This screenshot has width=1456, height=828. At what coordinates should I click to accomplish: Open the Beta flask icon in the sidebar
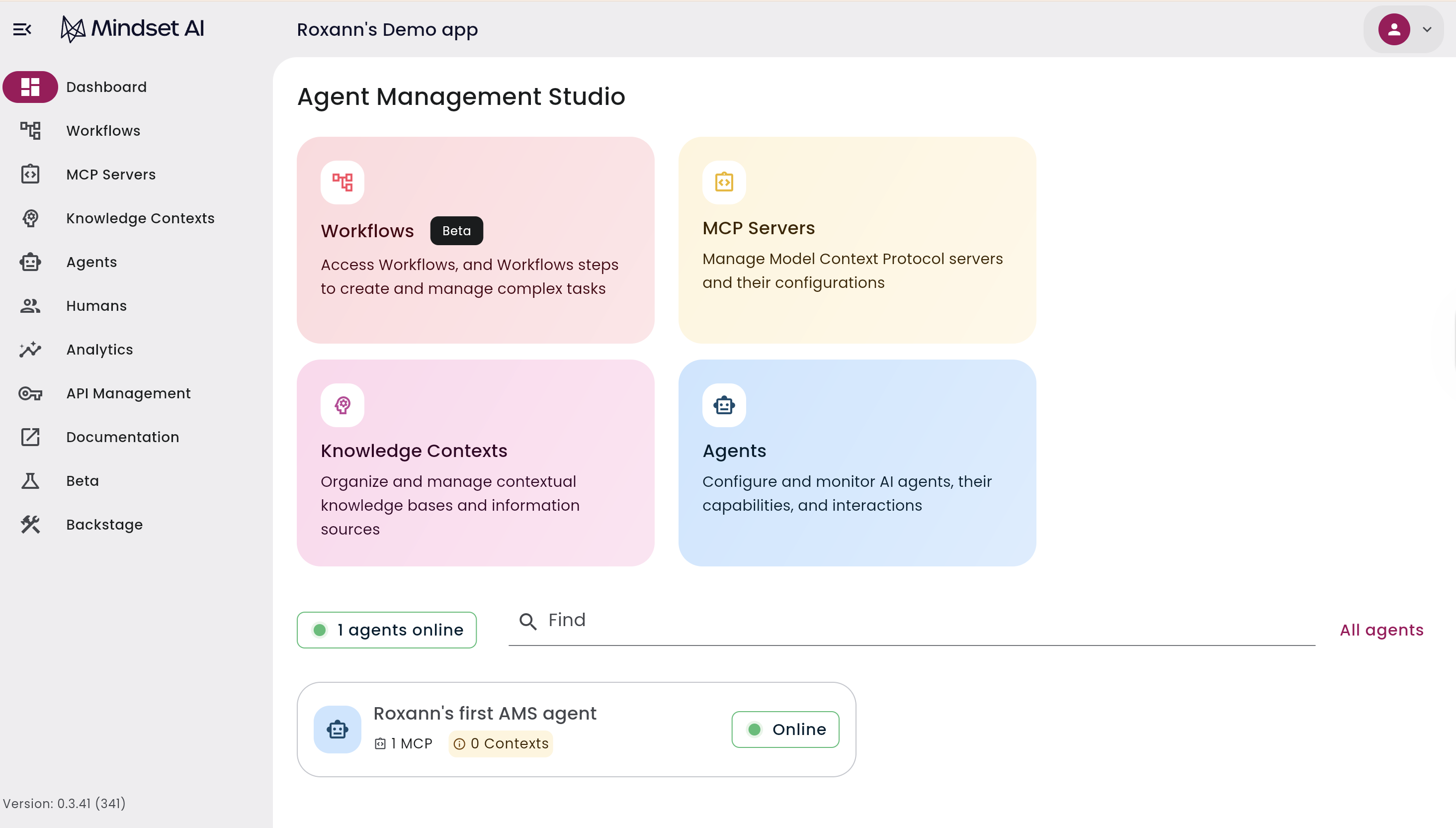point(30,481)
